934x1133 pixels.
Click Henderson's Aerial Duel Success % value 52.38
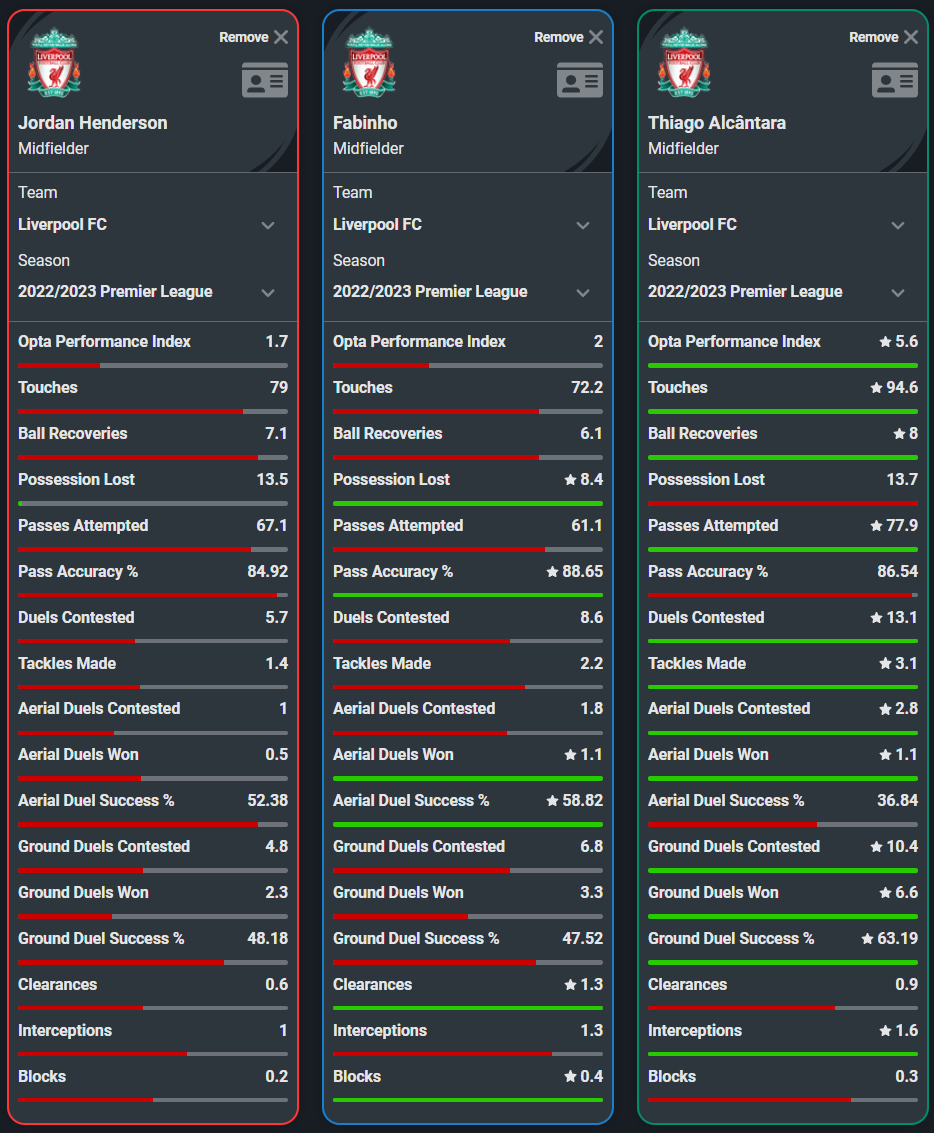(267, 801)
